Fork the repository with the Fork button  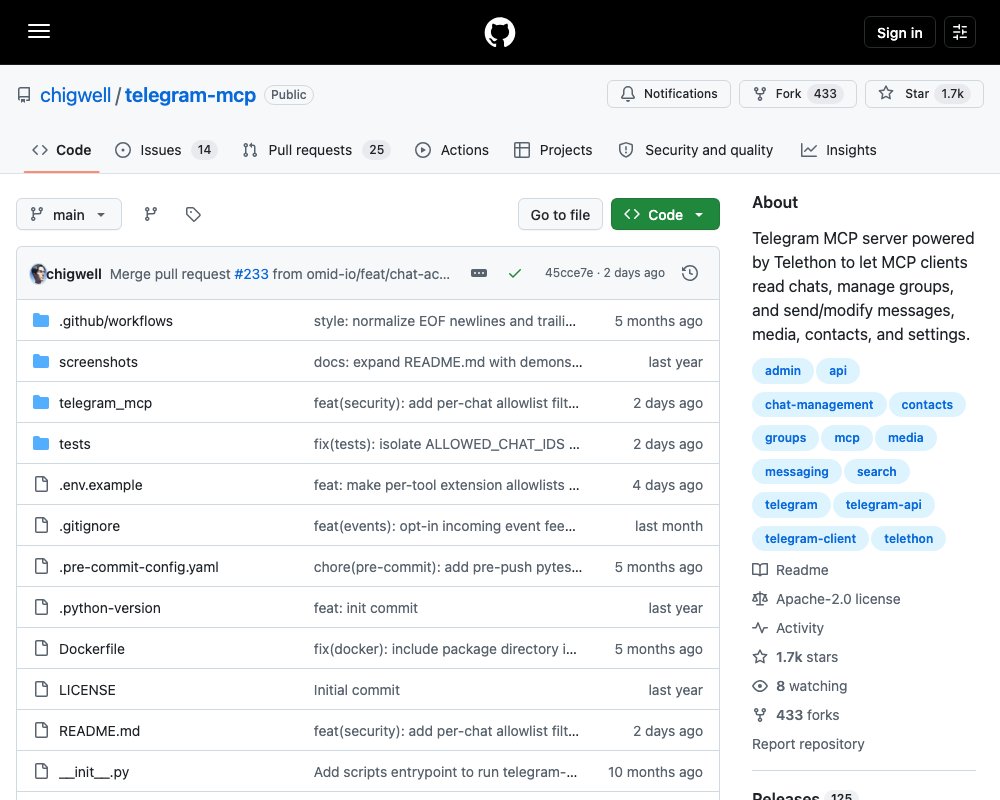tap(797, 94)
